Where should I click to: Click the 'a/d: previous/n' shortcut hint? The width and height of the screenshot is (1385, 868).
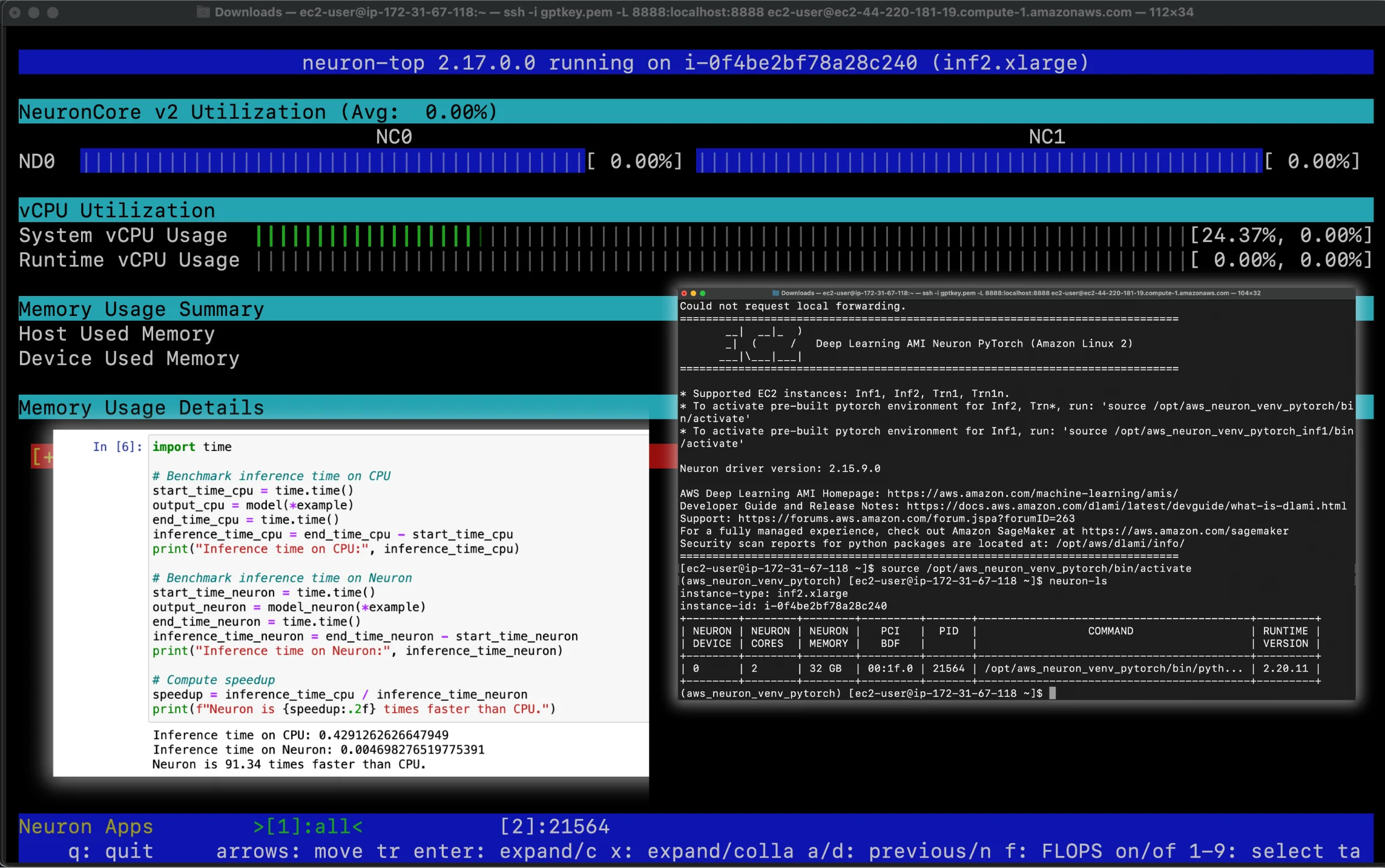click(x=900, y=851)
